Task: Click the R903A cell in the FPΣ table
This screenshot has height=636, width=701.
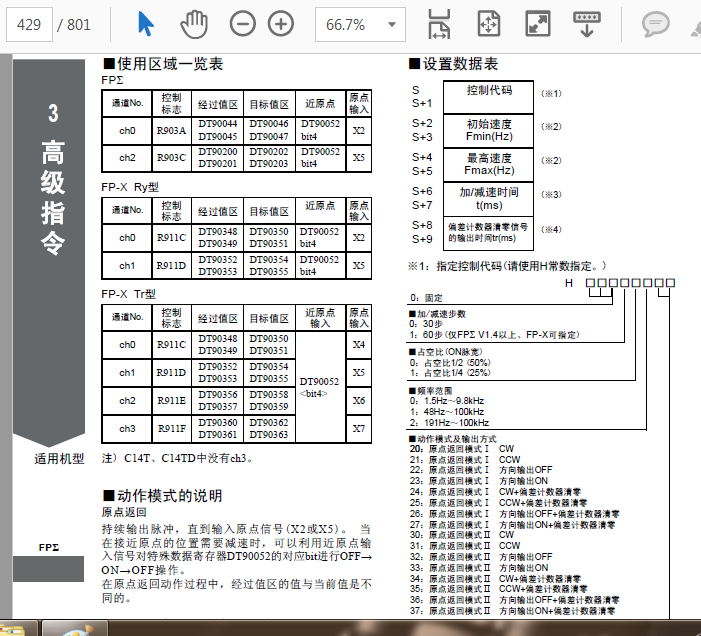Action: click(x=171, y=130)
